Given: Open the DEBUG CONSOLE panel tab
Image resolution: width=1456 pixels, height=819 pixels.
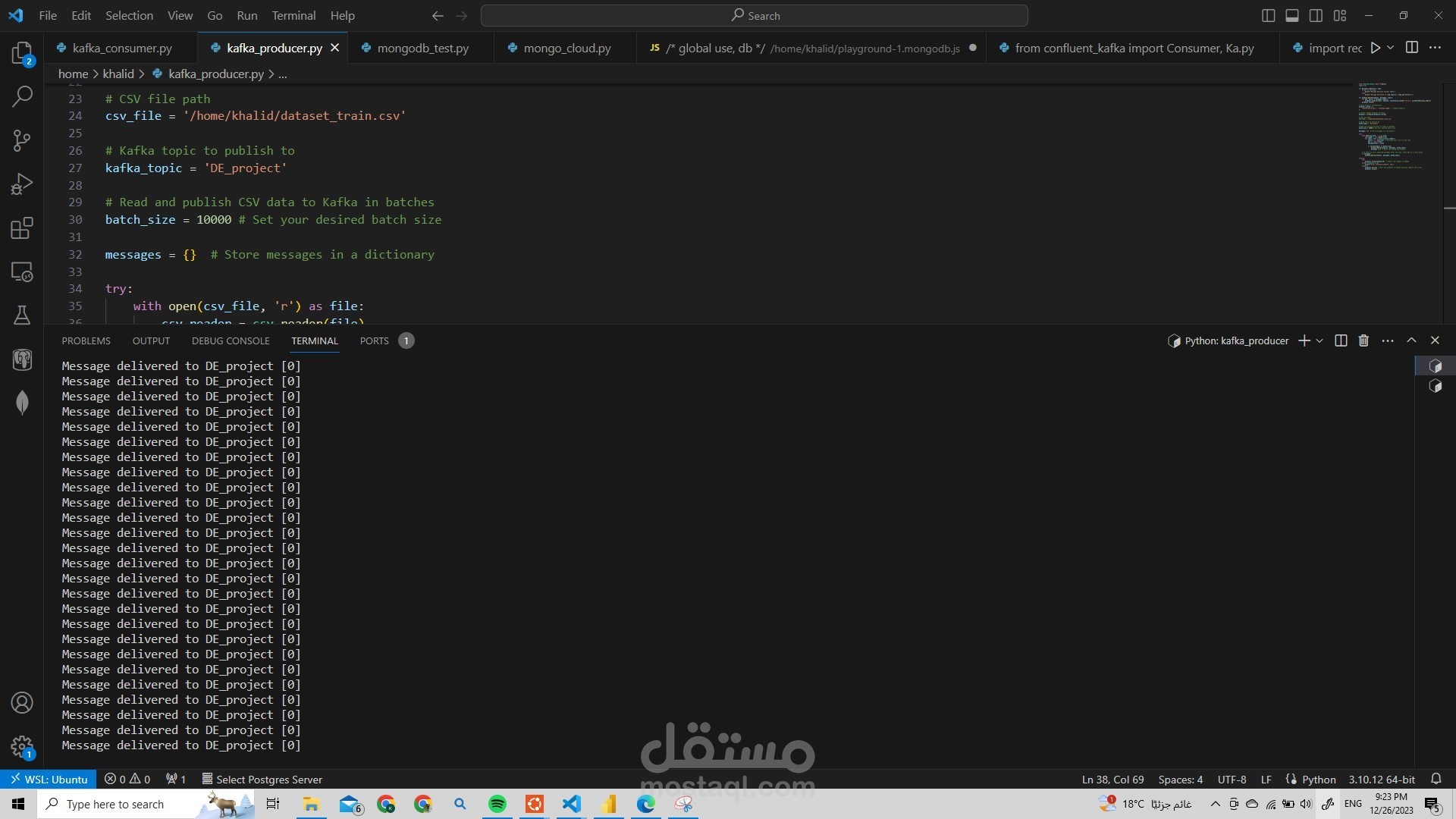Looking at the screenshot, I should click(231, 340).
